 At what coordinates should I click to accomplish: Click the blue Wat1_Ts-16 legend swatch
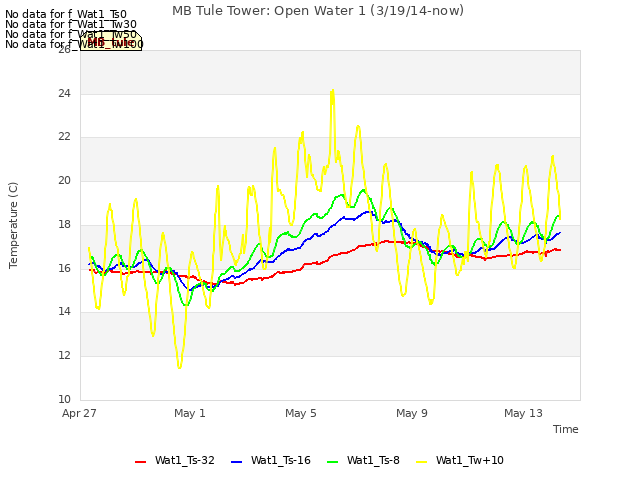tap(236, 462)
